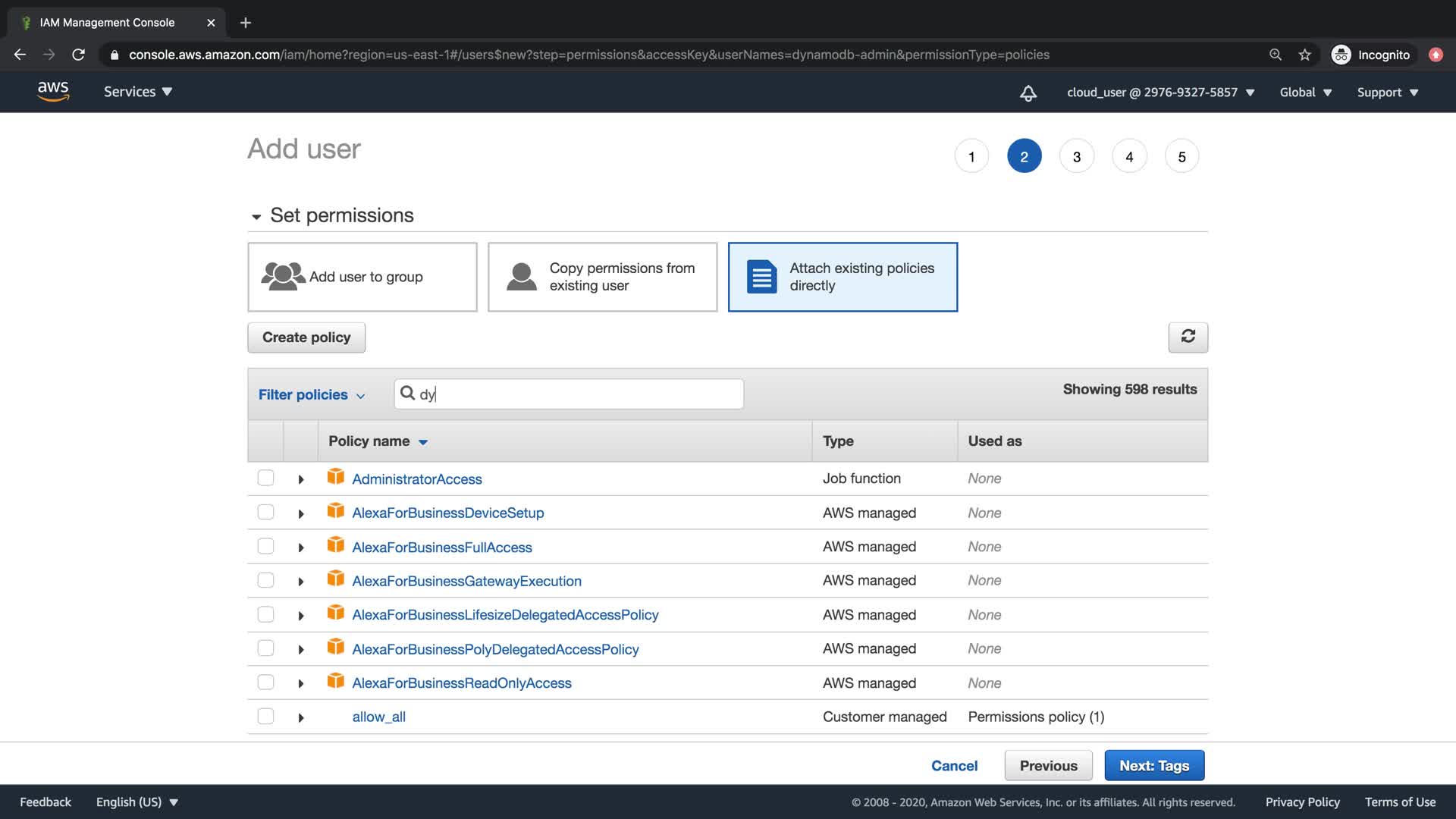Click the refresh policies icon button
This screenshot has height=819, width=1456.
pos(1188,337)
